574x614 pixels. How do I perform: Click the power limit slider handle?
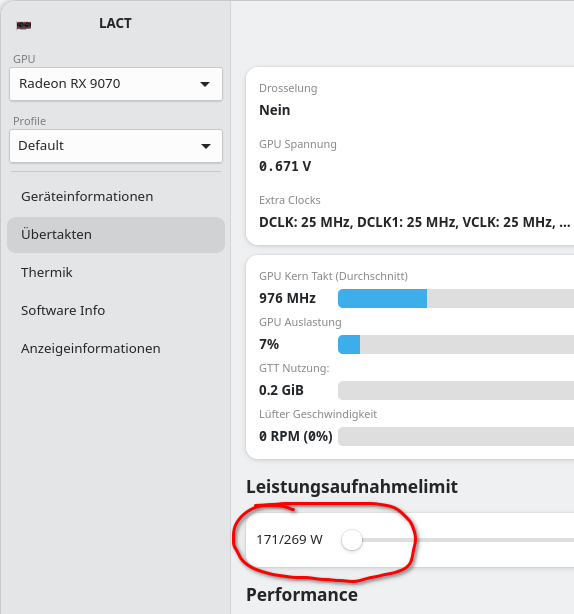(x=352, y=540)
